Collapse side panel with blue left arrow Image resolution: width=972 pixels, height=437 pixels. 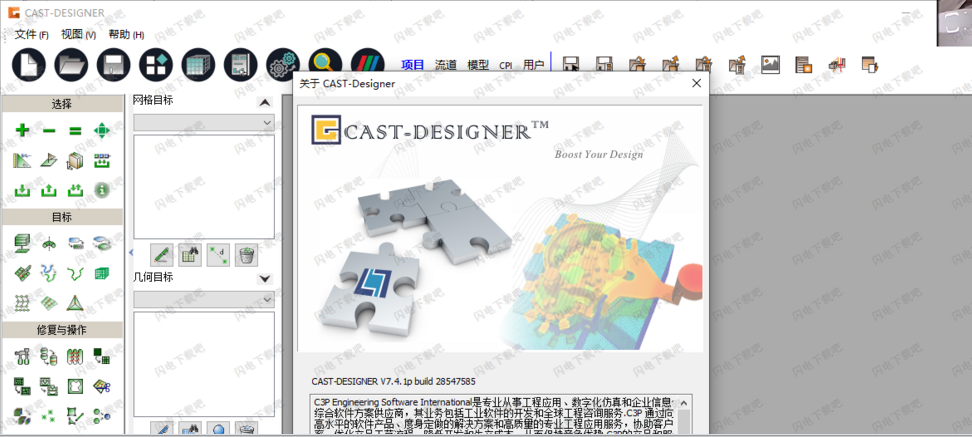130,252
